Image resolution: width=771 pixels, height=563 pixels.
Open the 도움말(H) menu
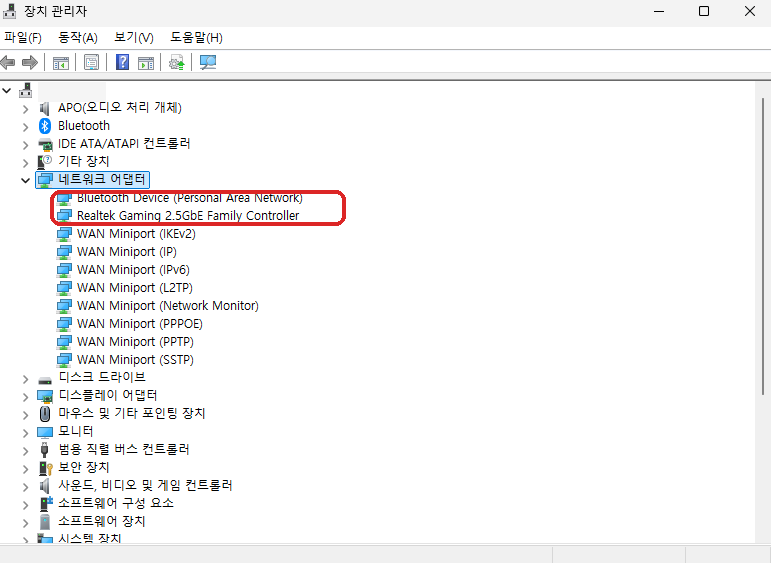coord(196,37)
